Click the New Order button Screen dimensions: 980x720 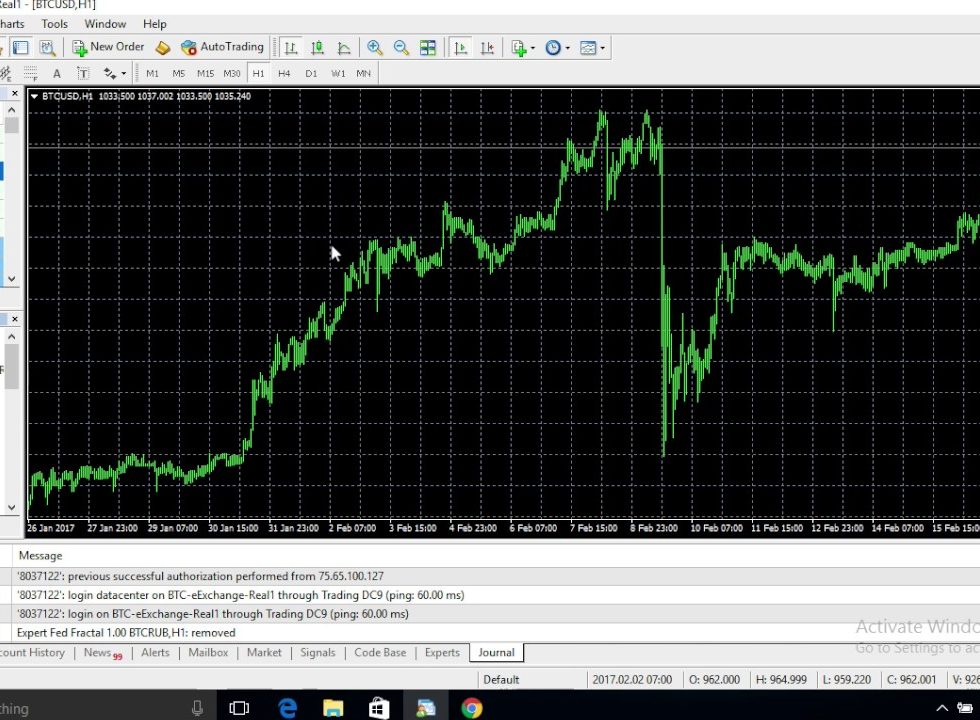point(108,48)
